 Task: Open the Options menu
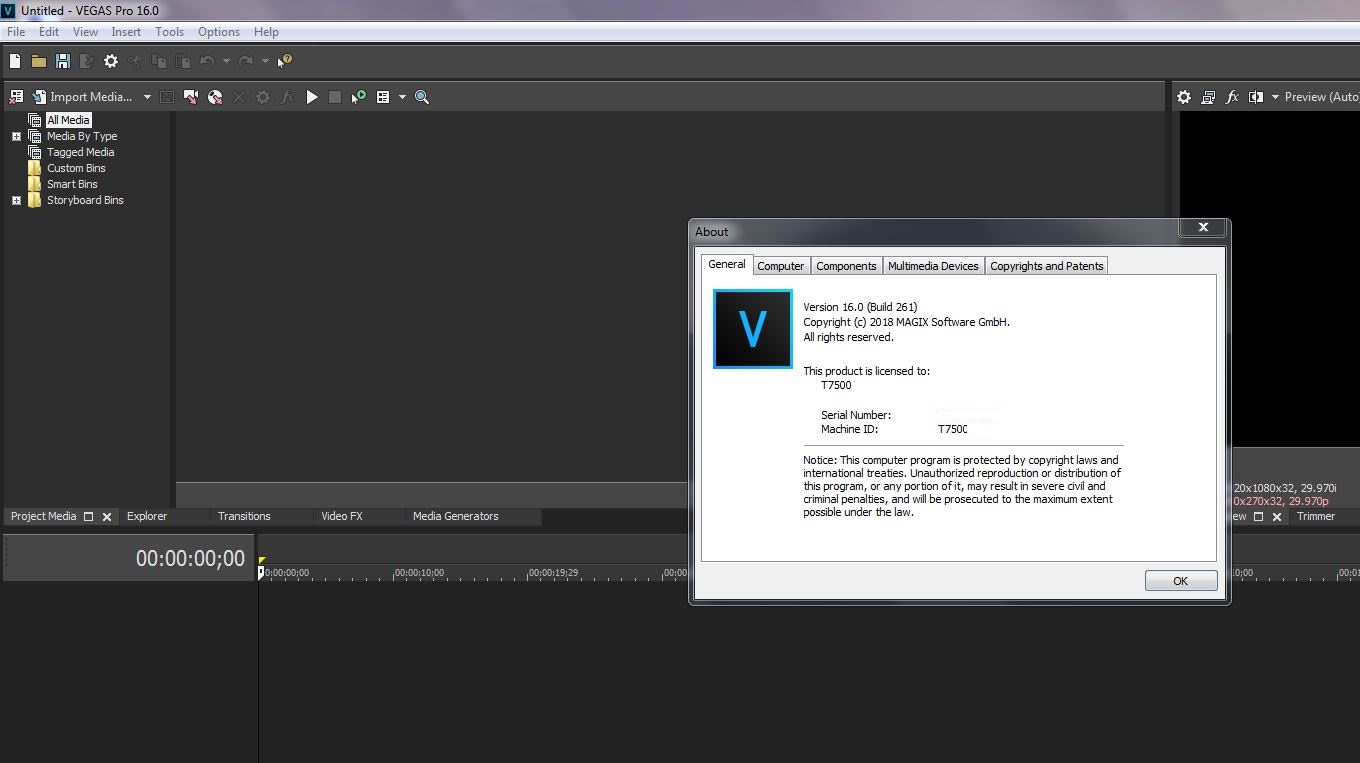219,32
